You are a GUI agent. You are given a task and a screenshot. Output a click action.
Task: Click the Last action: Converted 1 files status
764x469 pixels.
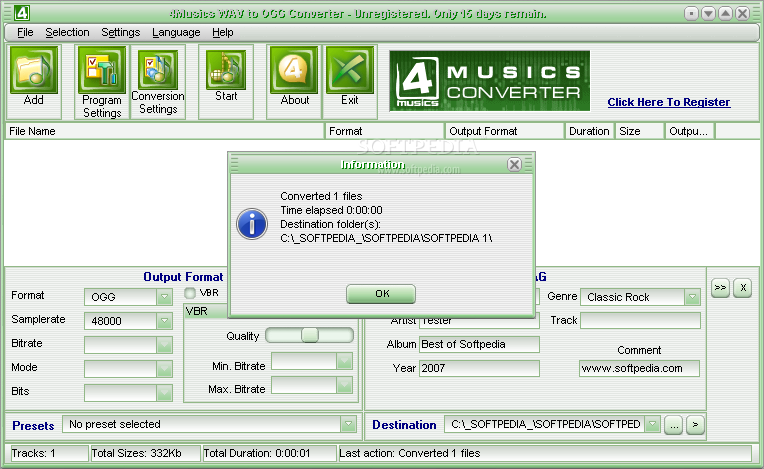tap(545, 453)
